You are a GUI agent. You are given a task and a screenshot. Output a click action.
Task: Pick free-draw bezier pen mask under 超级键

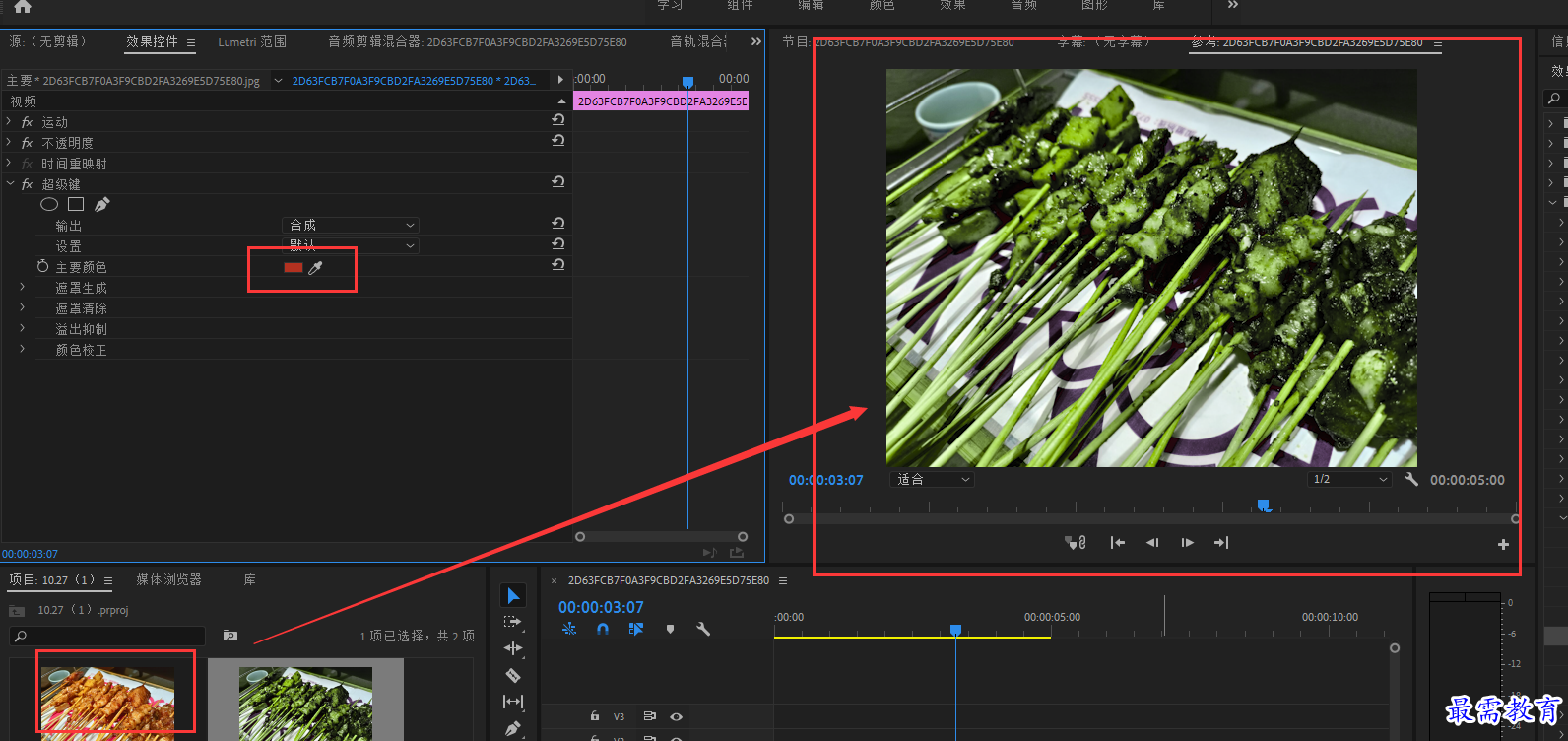pyautogui.click(x=102, y=204)
